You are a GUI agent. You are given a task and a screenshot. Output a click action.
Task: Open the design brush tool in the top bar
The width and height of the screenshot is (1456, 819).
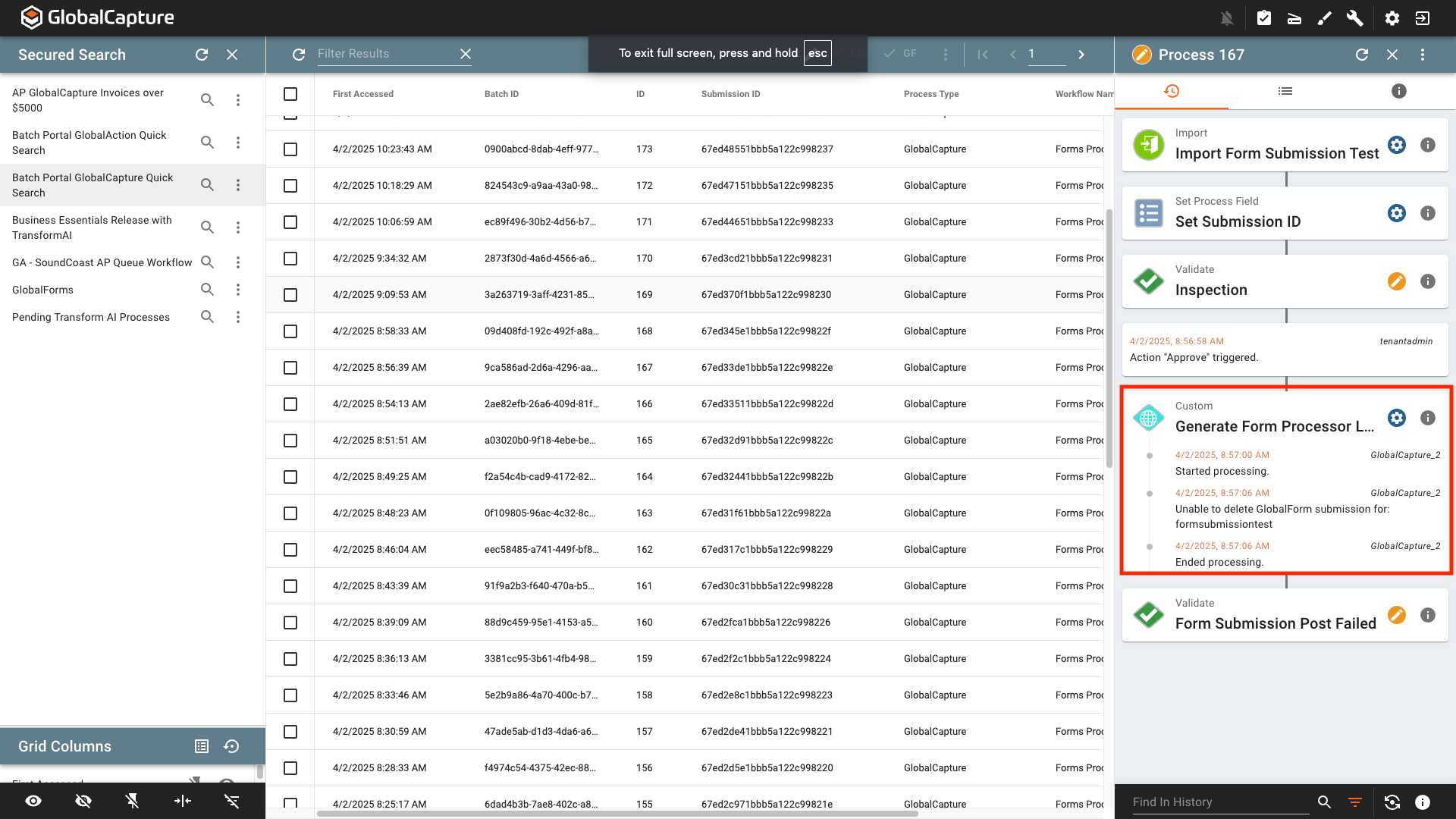click(x=1325, y=17)
